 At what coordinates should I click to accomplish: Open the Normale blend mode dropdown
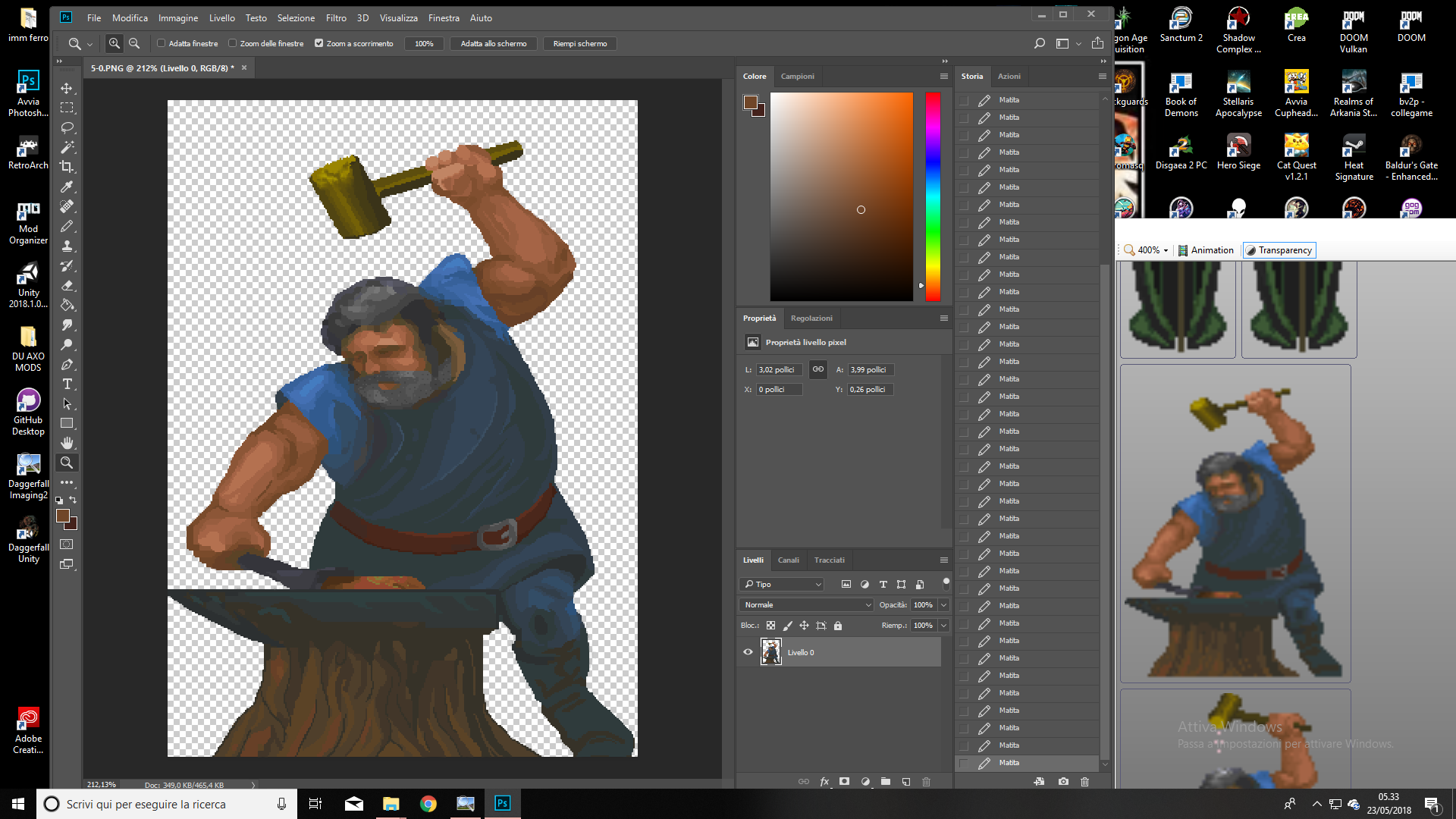click(x=806, y=605)
